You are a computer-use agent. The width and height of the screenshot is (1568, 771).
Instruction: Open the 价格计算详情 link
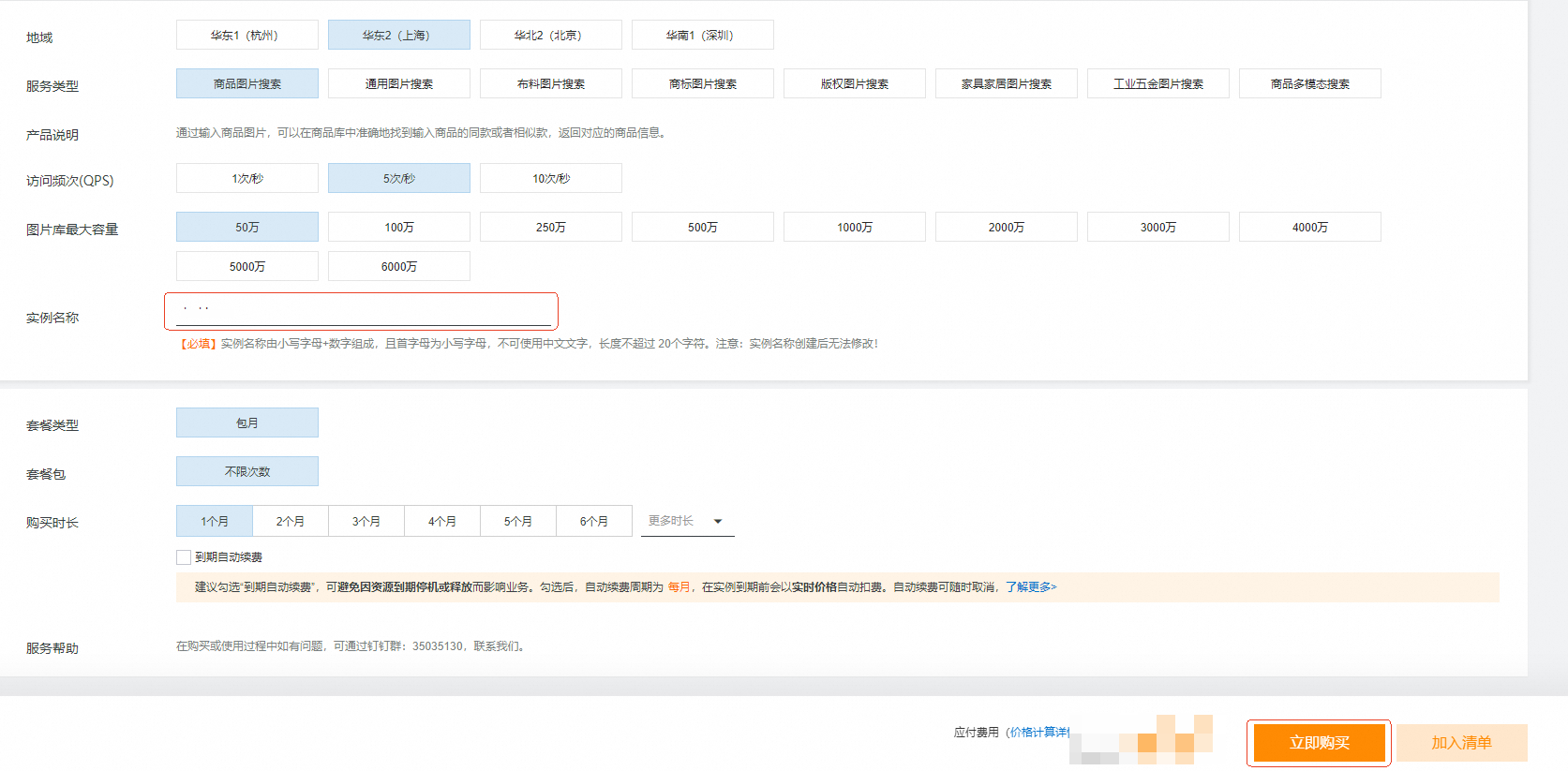pos(1040,733)
